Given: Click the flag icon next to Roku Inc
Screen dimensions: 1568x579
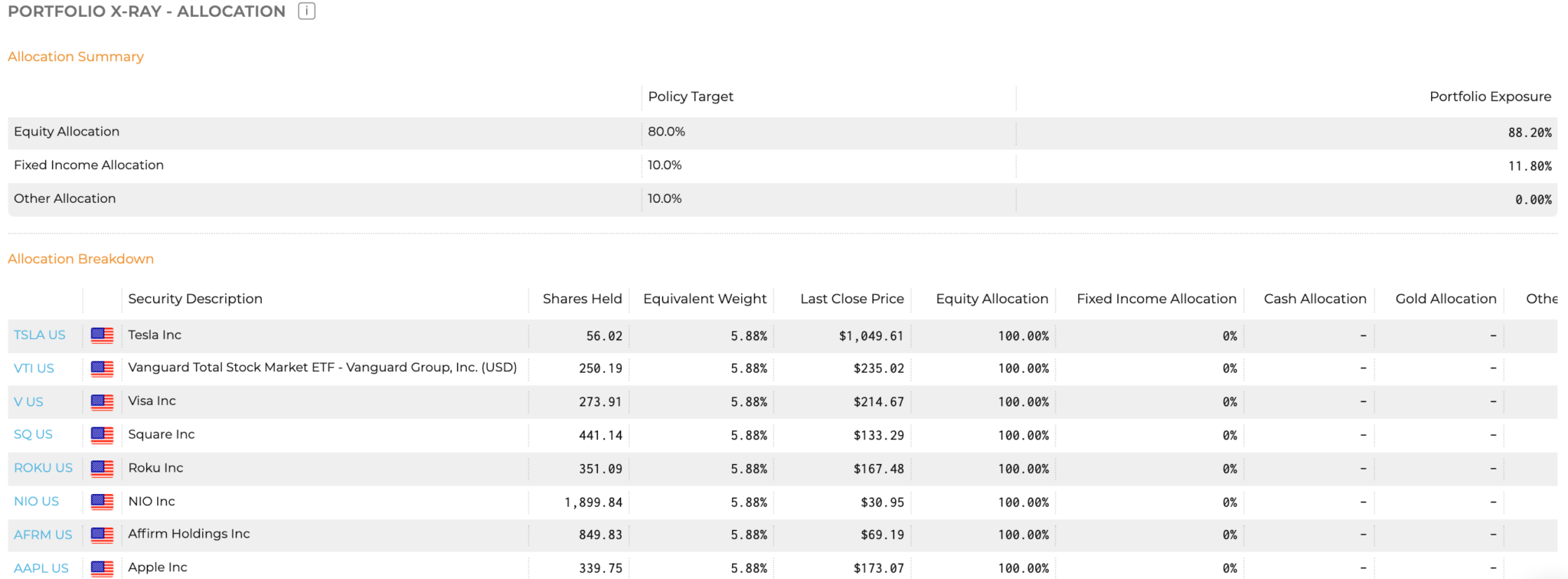Looking at the screenshot, I should pyautogui.click(x=102, y=469).
